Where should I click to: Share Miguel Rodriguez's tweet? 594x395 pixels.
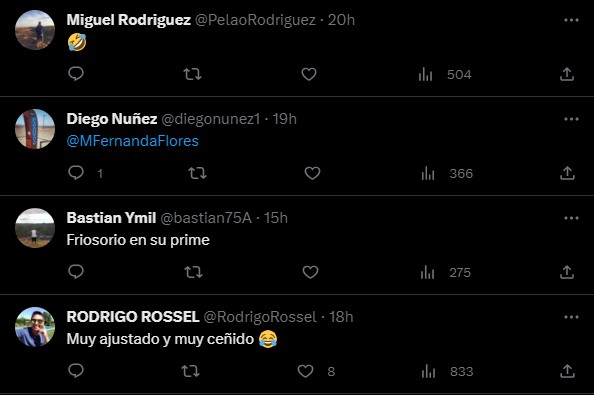click(x=567, y=74)
